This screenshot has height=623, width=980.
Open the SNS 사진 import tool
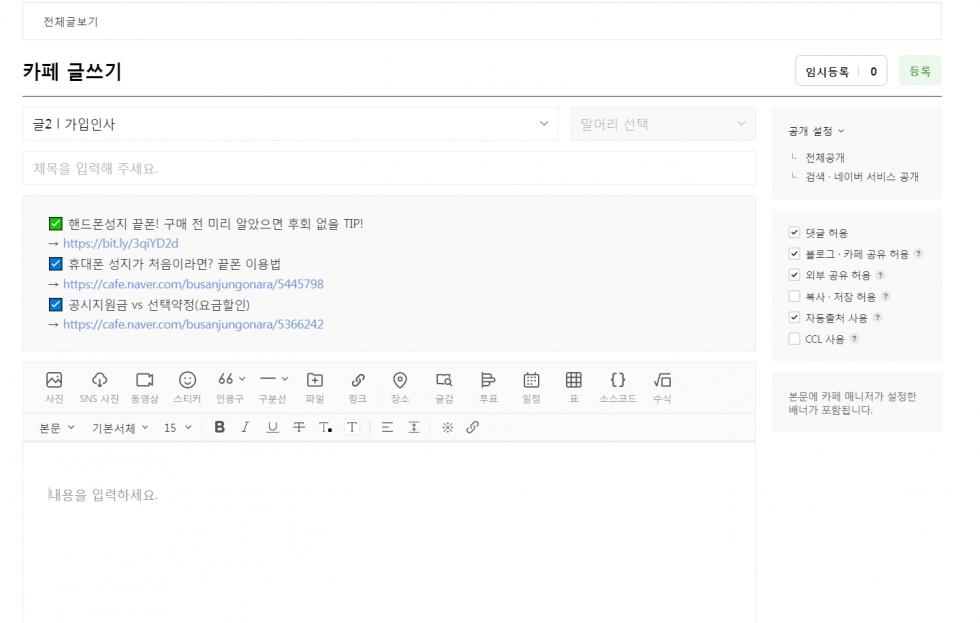tap(99, 387)
